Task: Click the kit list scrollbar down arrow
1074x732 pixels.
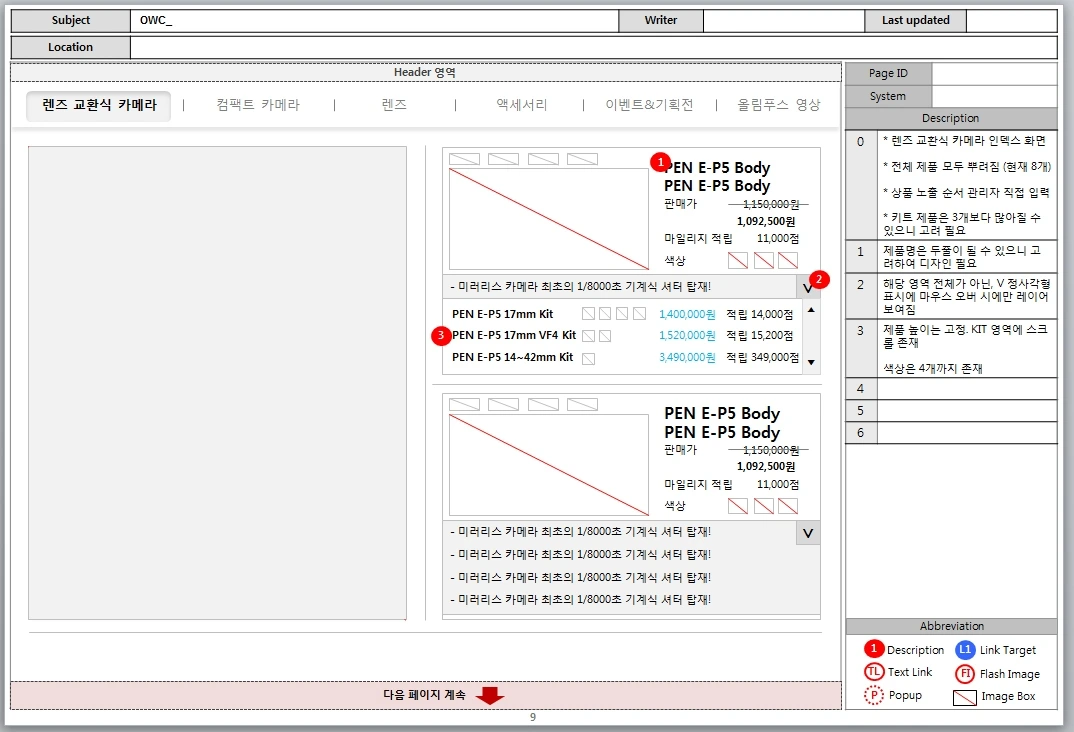Action: coord(812,362)
